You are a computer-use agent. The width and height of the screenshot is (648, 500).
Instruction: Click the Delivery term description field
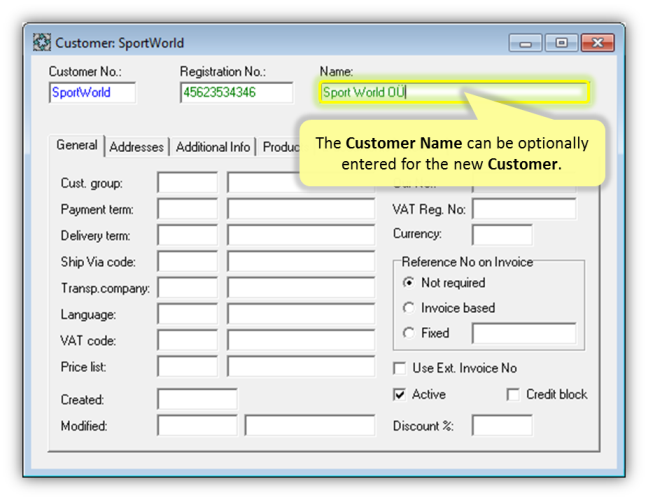pos(301,235)
